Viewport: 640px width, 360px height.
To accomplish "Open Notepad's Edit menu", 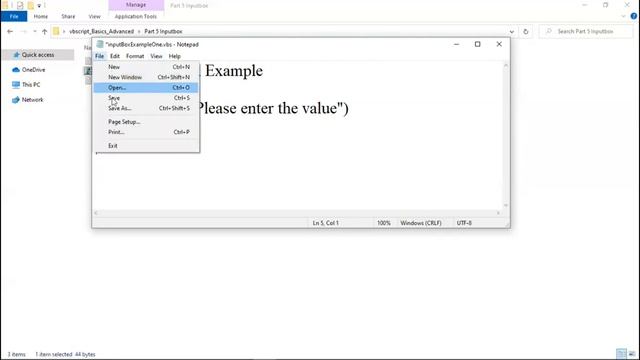I will (x=115, y=56).
